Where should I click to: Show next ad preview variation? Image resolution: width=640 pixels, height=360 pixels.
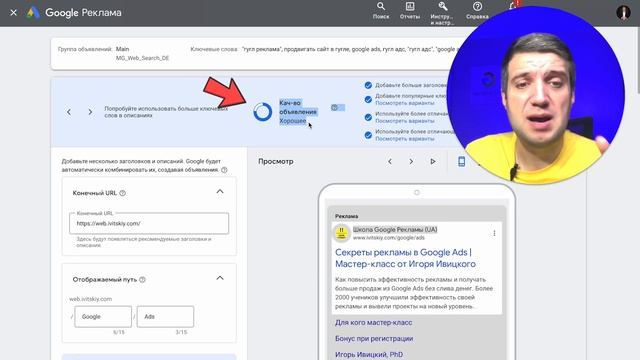coord(411,162)
